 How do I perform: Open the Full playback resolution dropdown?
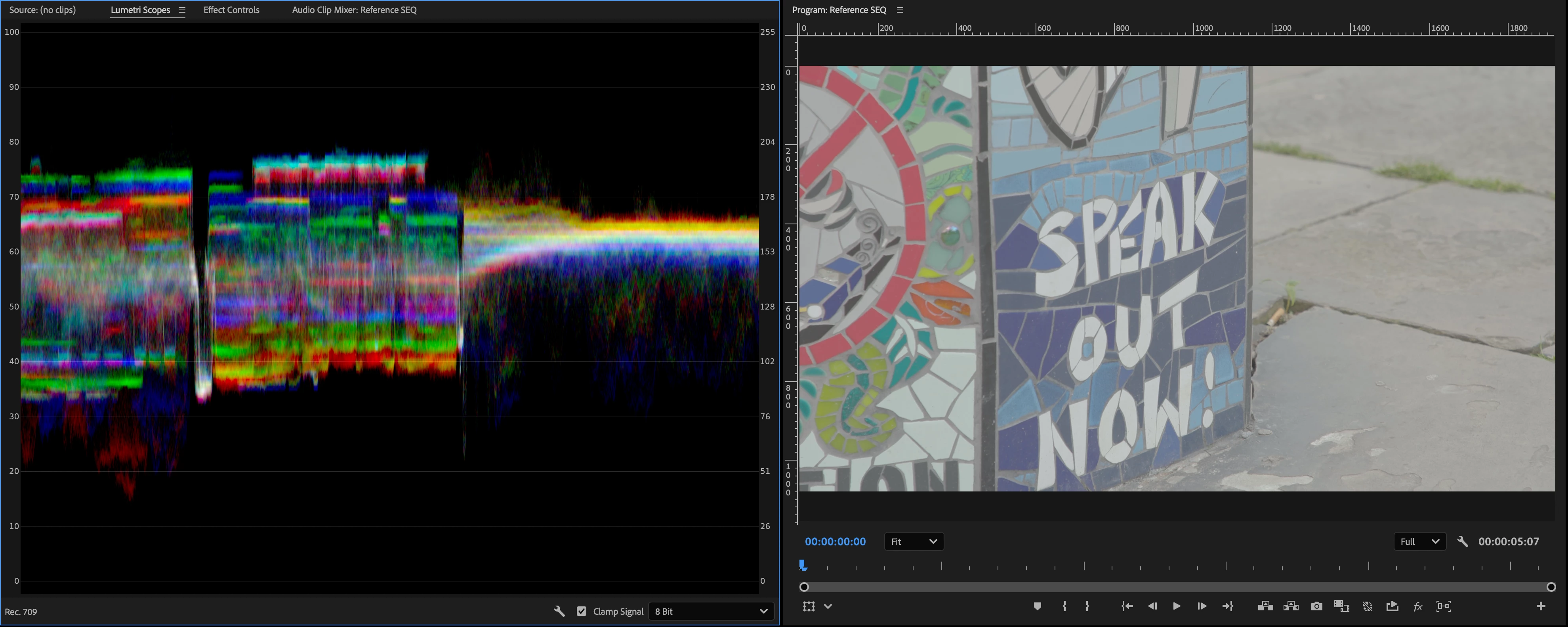tap(1419, 541)
